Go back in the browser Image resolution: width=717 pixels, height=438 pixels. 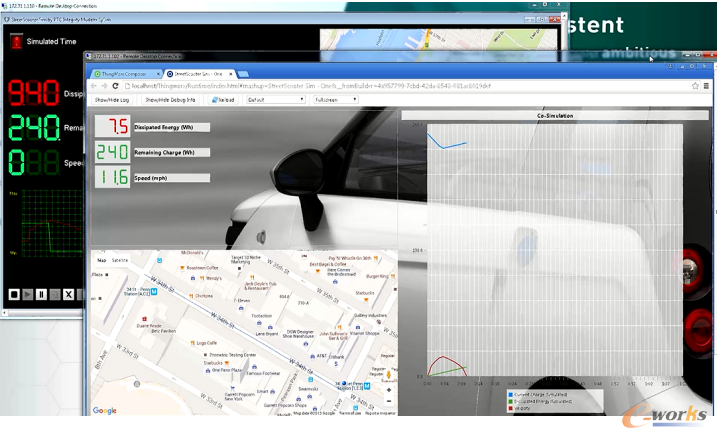[94, 86]
